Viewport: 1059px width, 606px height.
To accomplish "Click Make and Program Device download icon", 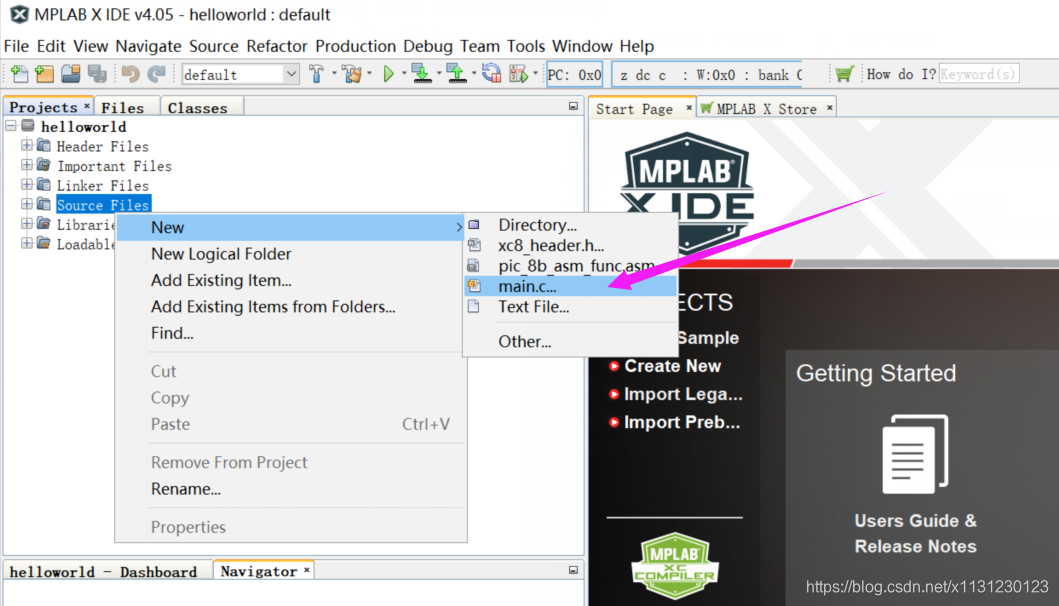I will click(x=422, y=74).
